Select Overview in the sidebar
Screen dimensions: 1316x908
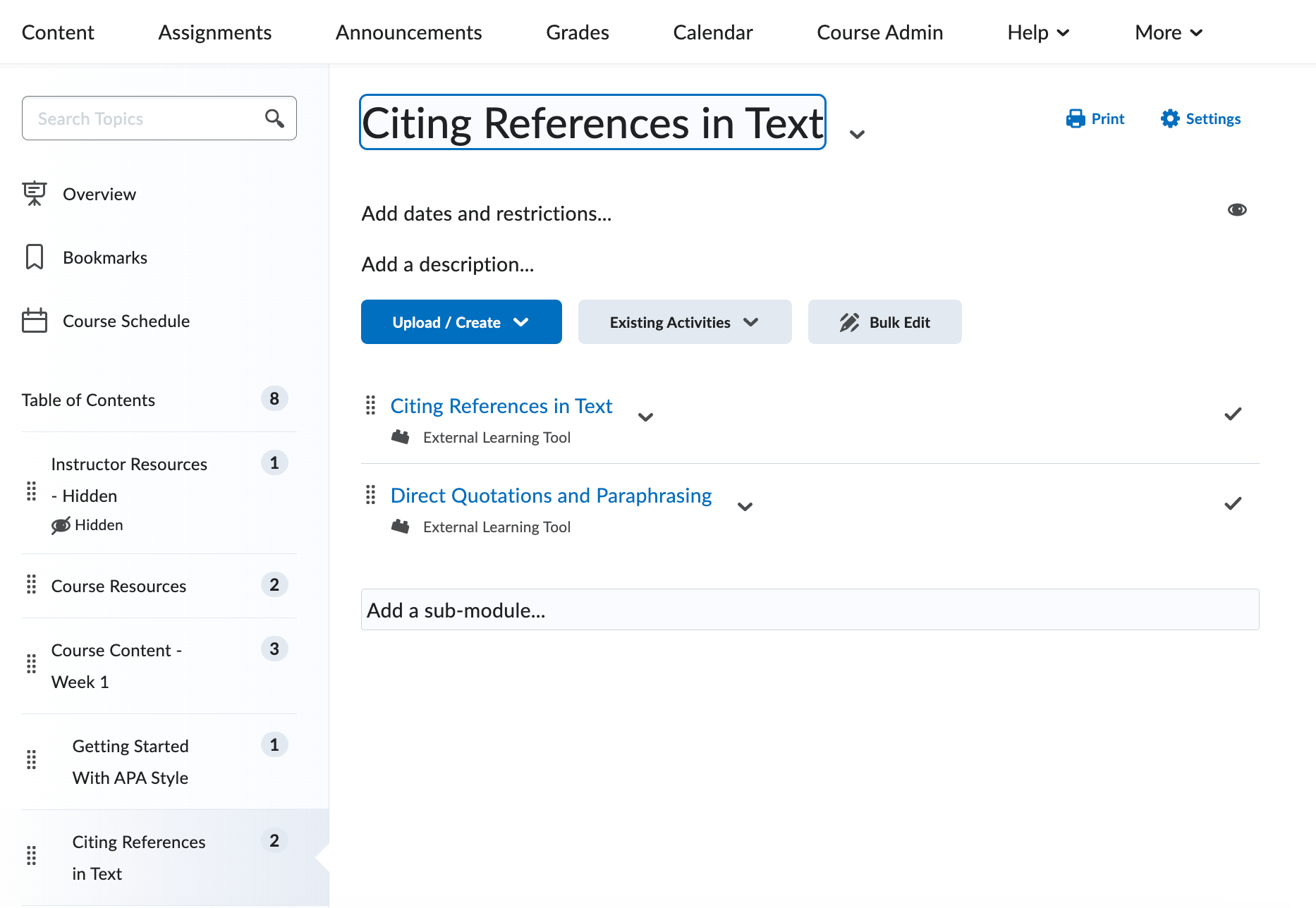(99, 194)
